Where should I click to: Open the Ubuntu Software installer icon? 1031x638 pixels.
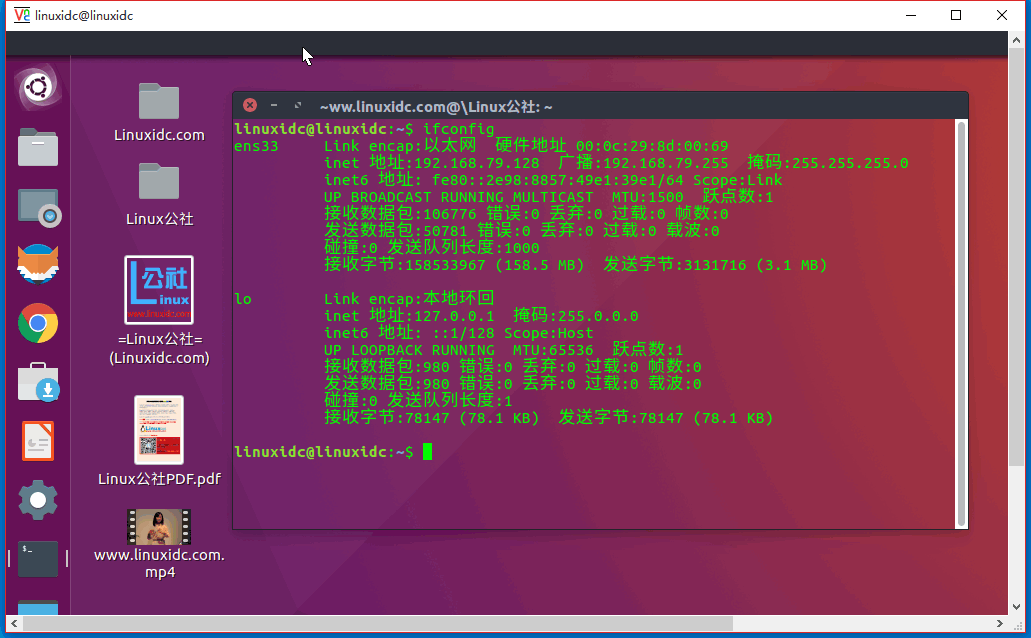[38, 382]
